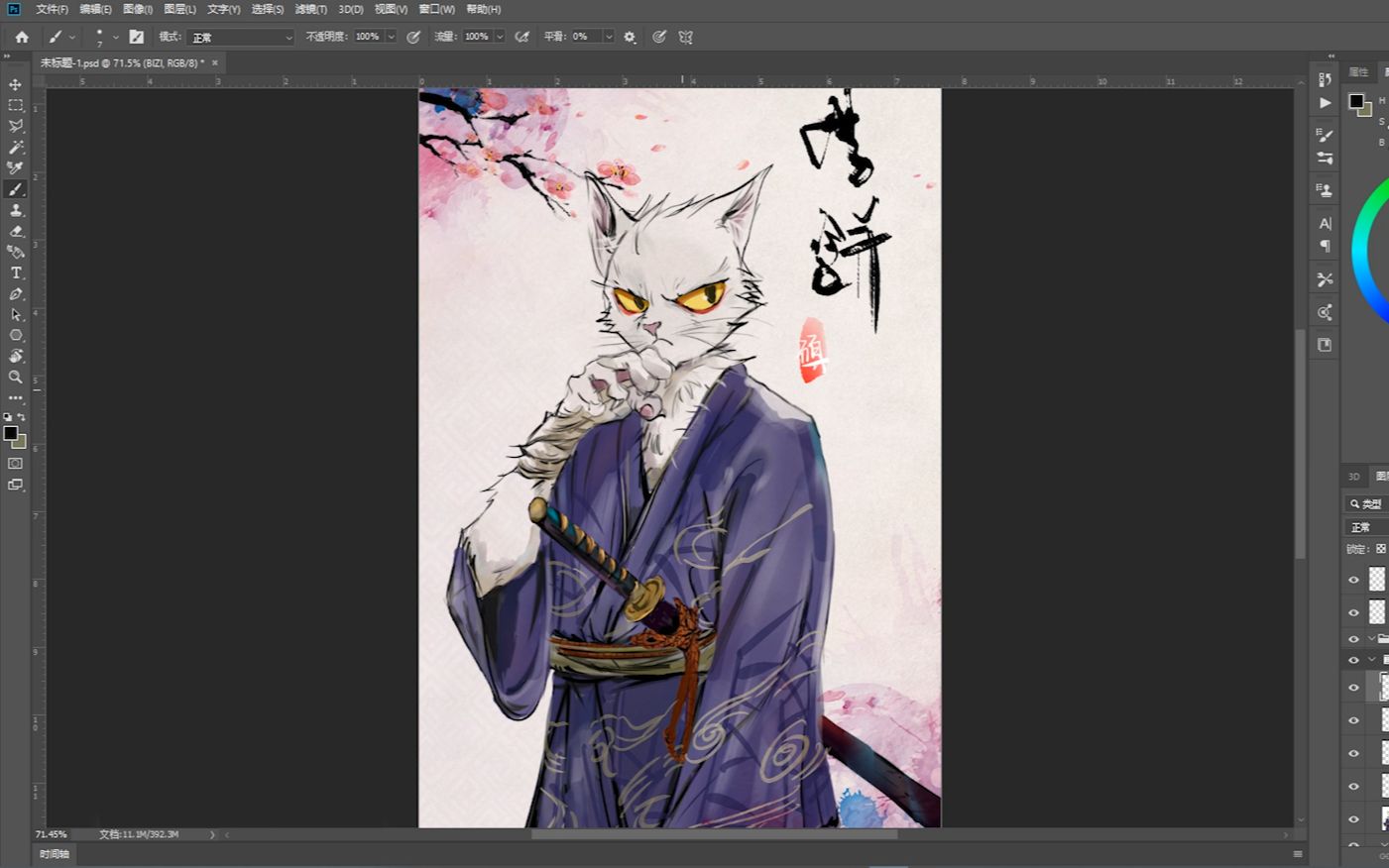Select the Magic Wand tool
Image resolution: width=1389 pixels, height=868 pixels.
[x=15, y=147]
